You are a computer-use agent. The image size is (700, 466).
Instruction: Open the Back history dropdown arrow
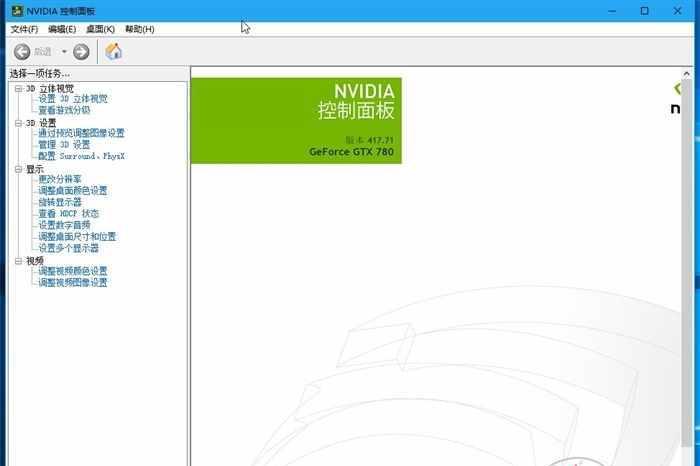pyautogui.click(x=64, y=52)
